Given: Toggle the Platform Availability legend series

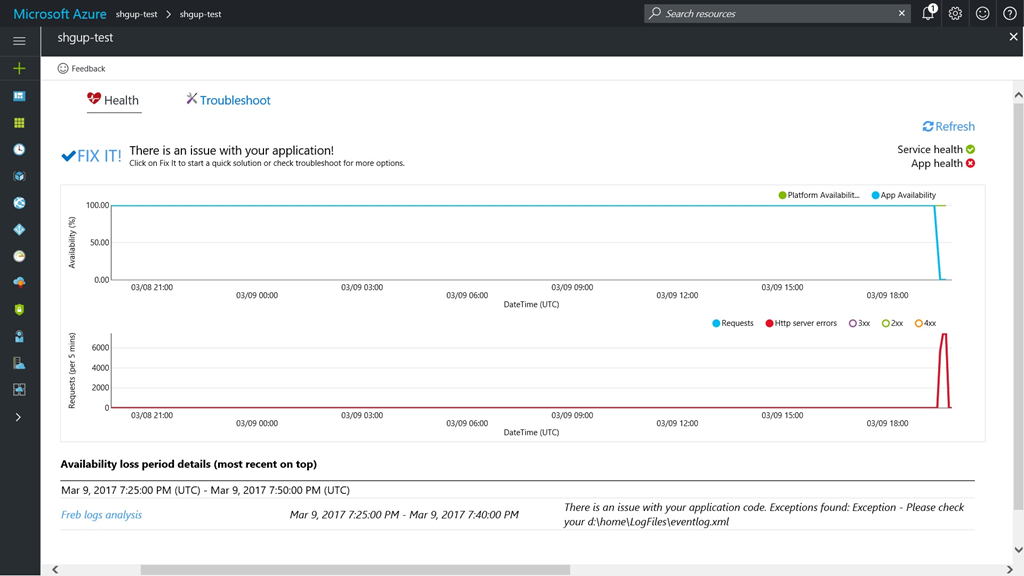Looking at the screenshot, I should coord(818,195).
